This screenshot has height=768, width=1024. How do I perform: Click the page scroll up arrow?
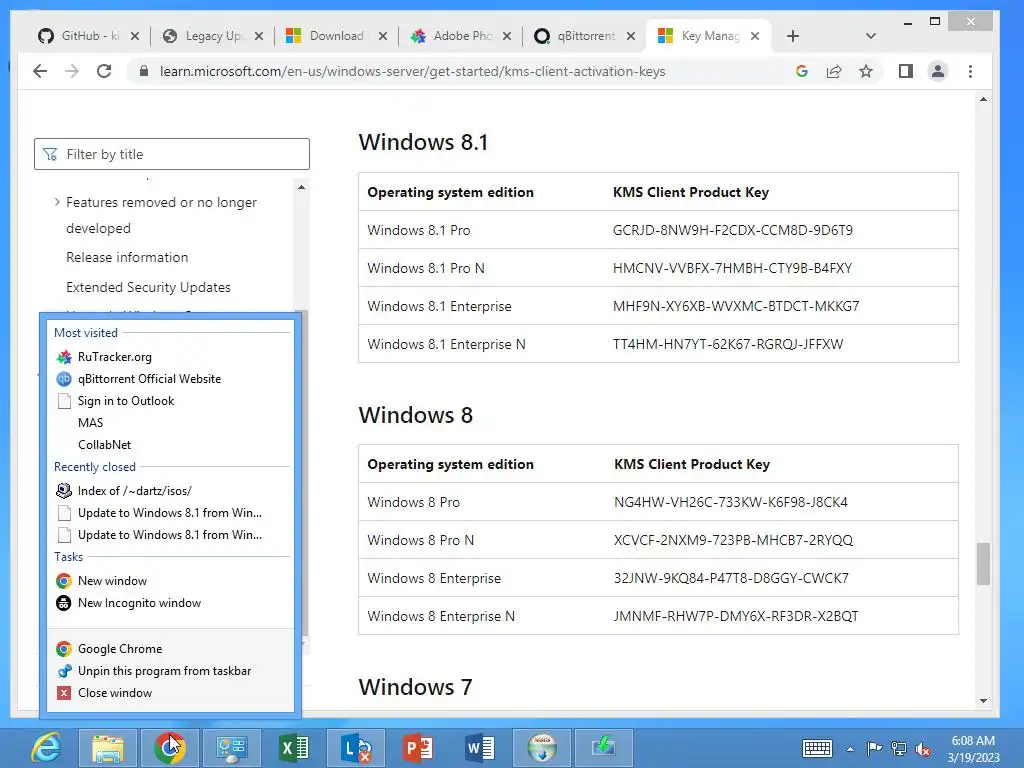[984, 99]
